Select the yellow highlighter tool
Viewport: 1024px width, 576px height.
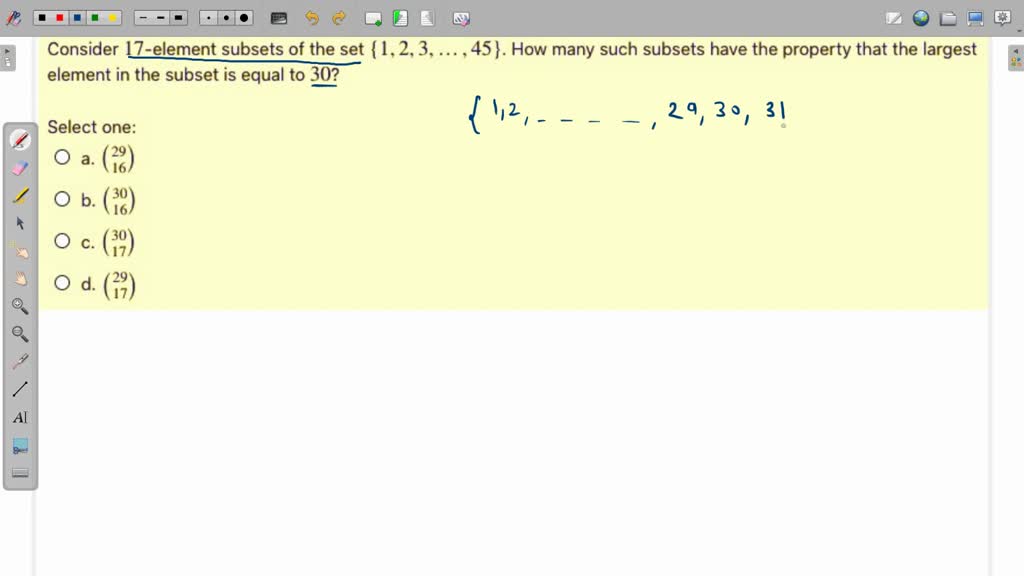click(x=20, y=196)
